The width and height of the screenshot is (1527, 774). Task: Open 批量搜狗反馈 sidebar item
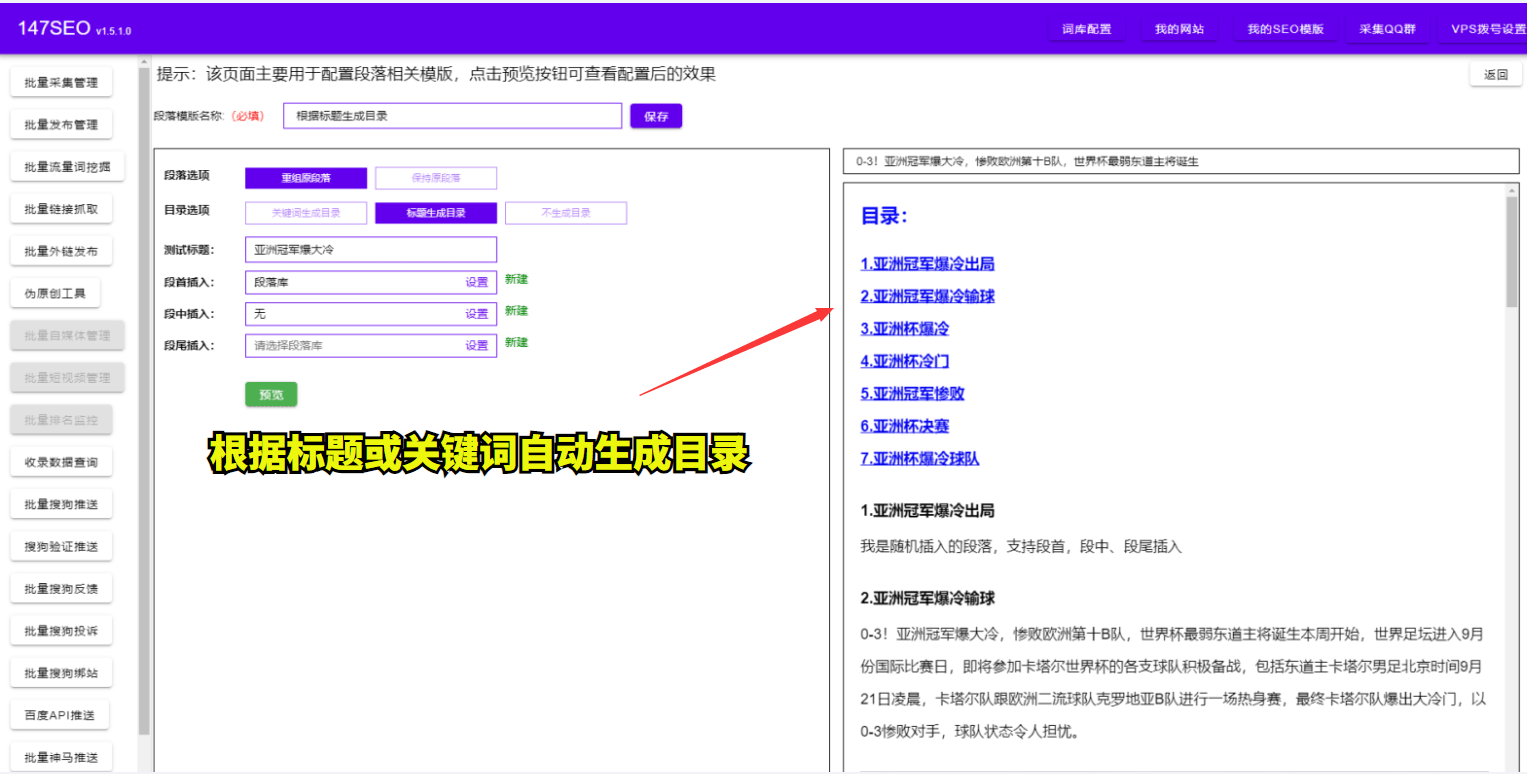click(x=61, y=589)
